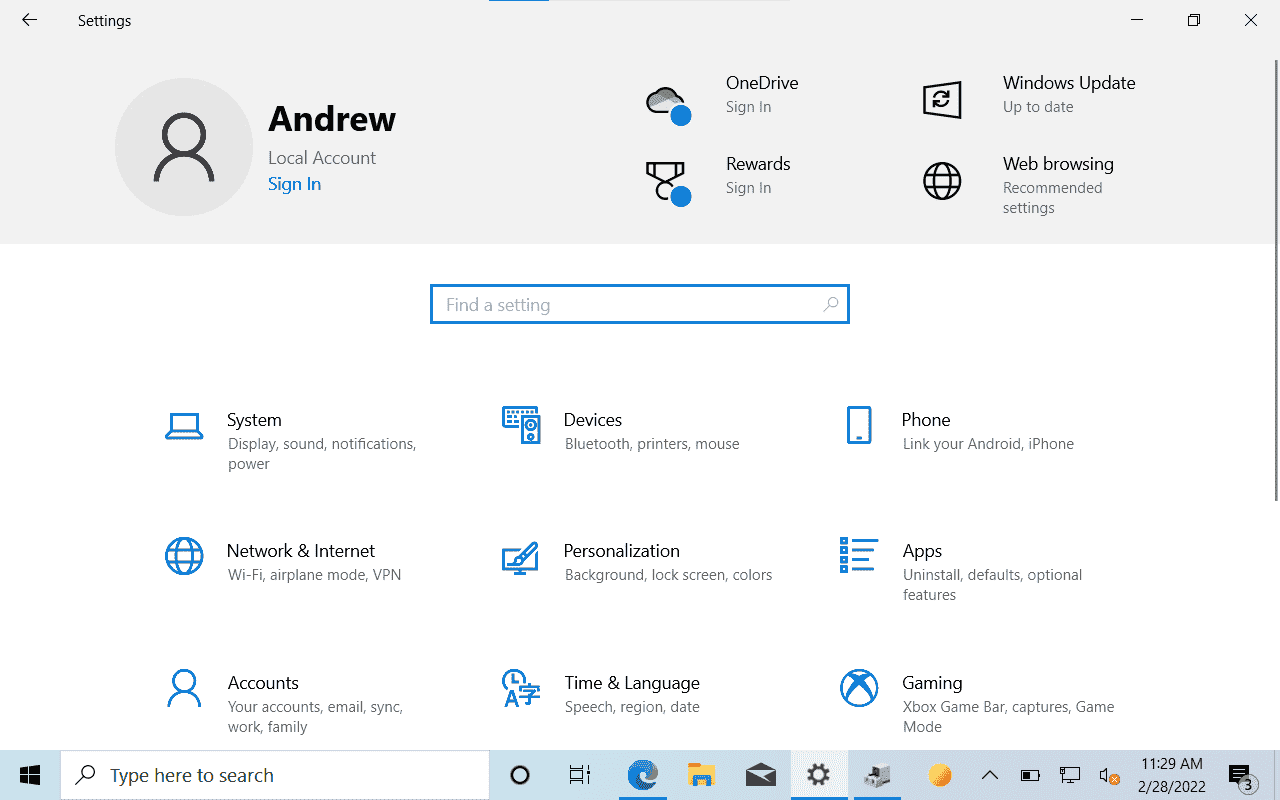Open File Explorer from the taskbar
This screenshot has height=800, width=1280.
click(702, 775)
